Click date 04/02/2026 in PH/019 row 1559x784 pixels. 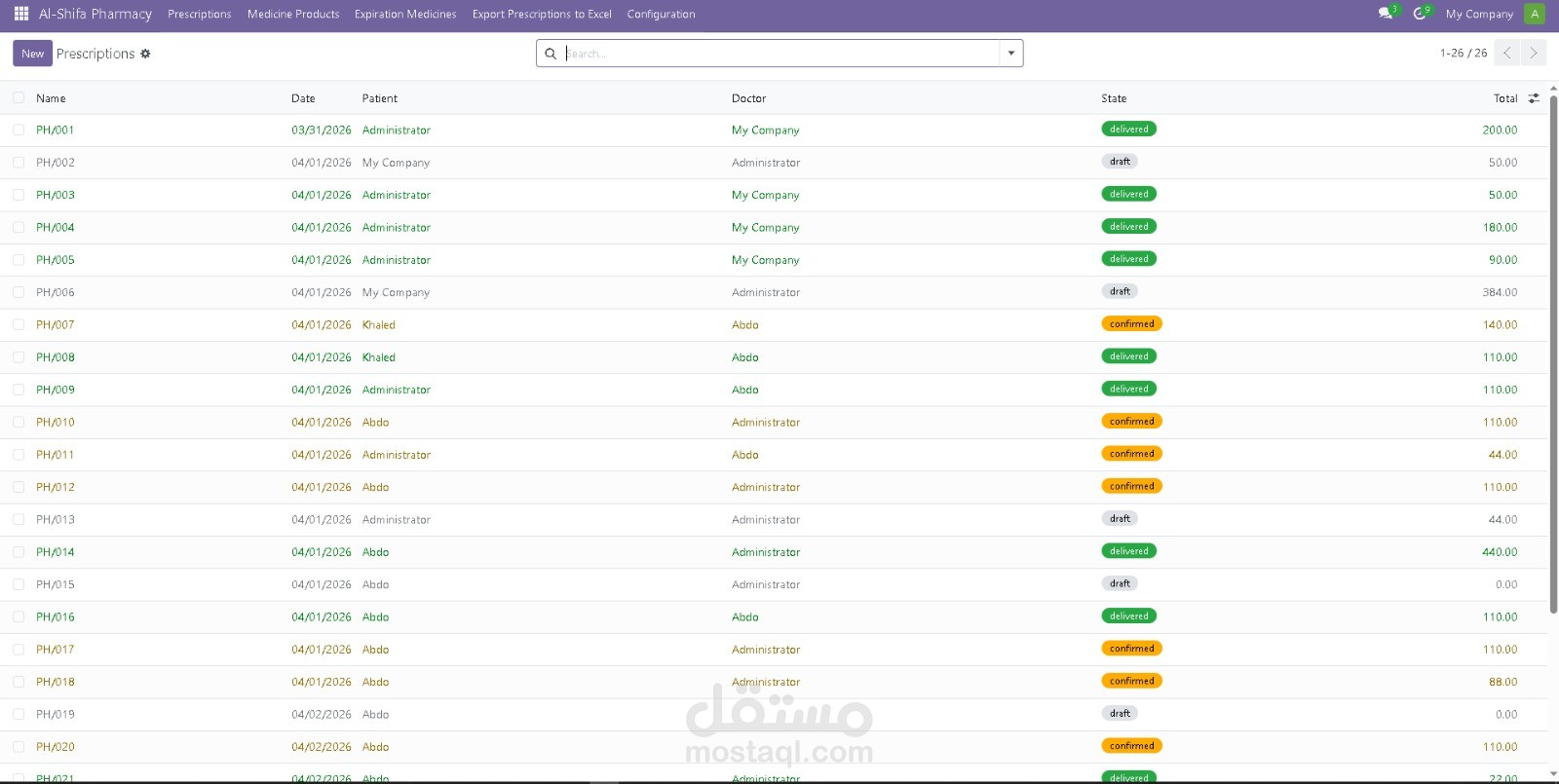pyautogui.click(x=322, y=714)
